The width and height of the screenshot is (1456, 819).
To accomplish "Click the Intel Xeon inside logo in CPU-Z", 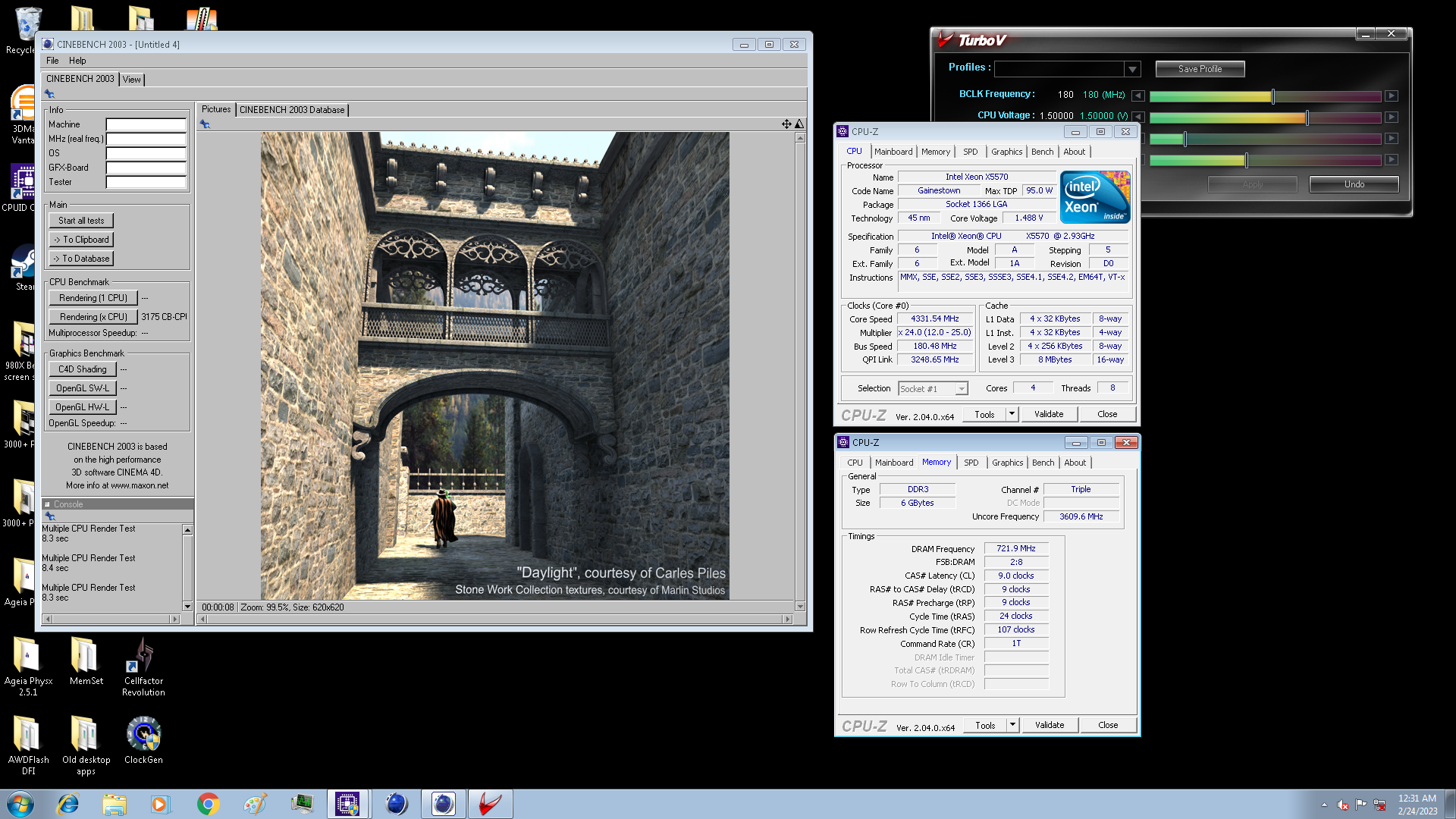I will pyautogui.click(x=1095, y=197).
